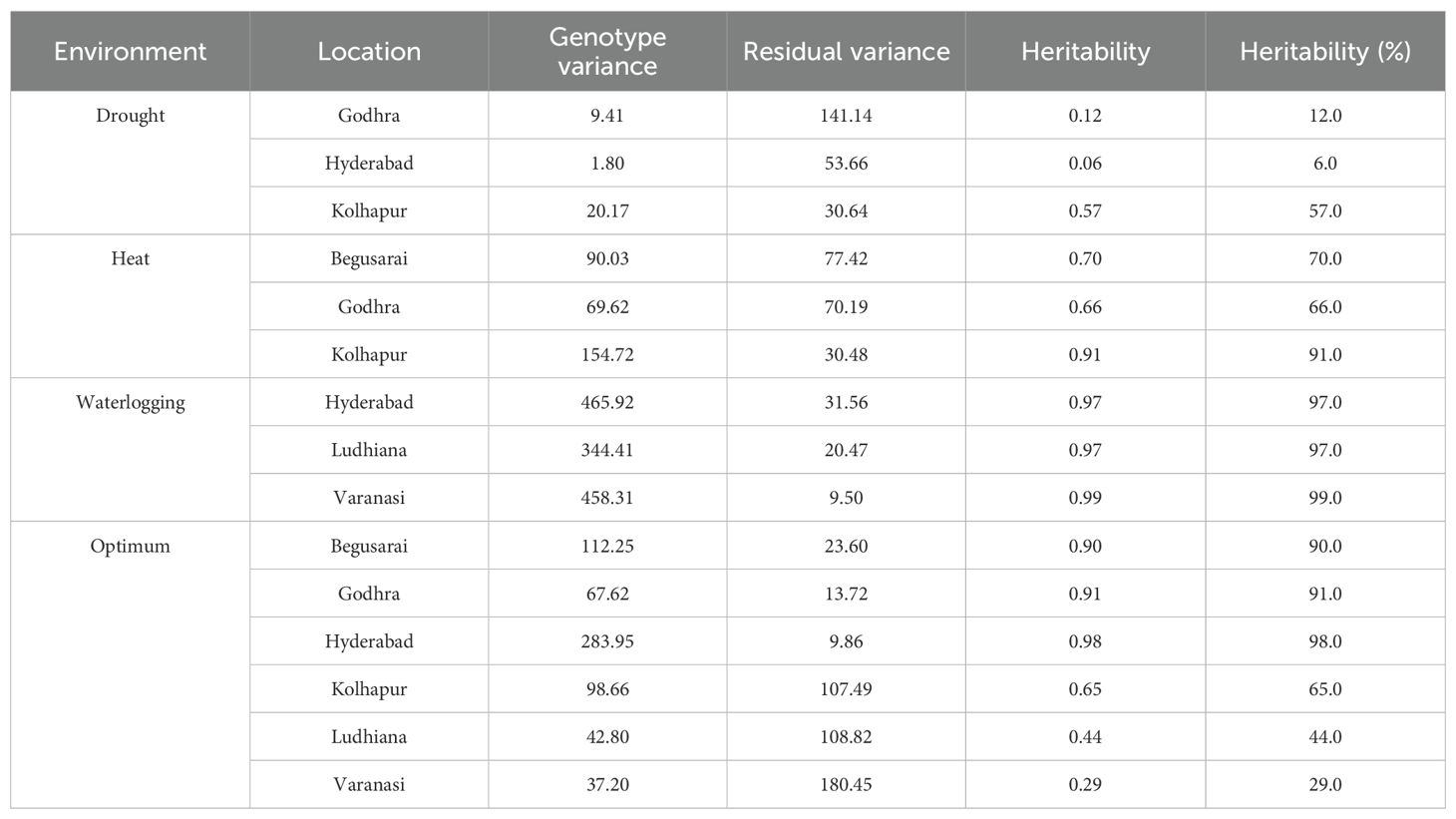Viewport: 1456px width, 819px height.
Task: Select the Waterlogging environment cell
Action: (x=130, y=403)
